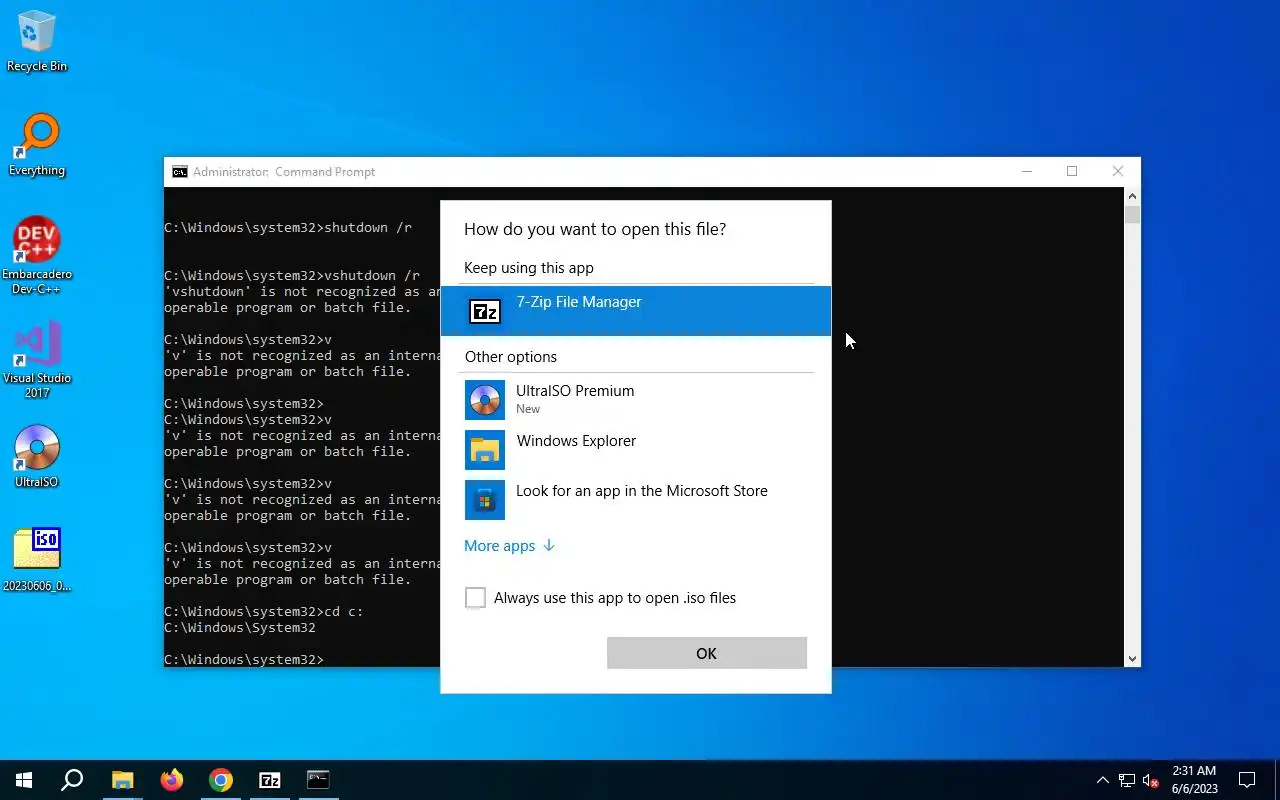The width and height of the screenshot is (1280, 800).
Task: Click the Windows Explorer folder icon in dialog
Action: (x=485, y=450)
